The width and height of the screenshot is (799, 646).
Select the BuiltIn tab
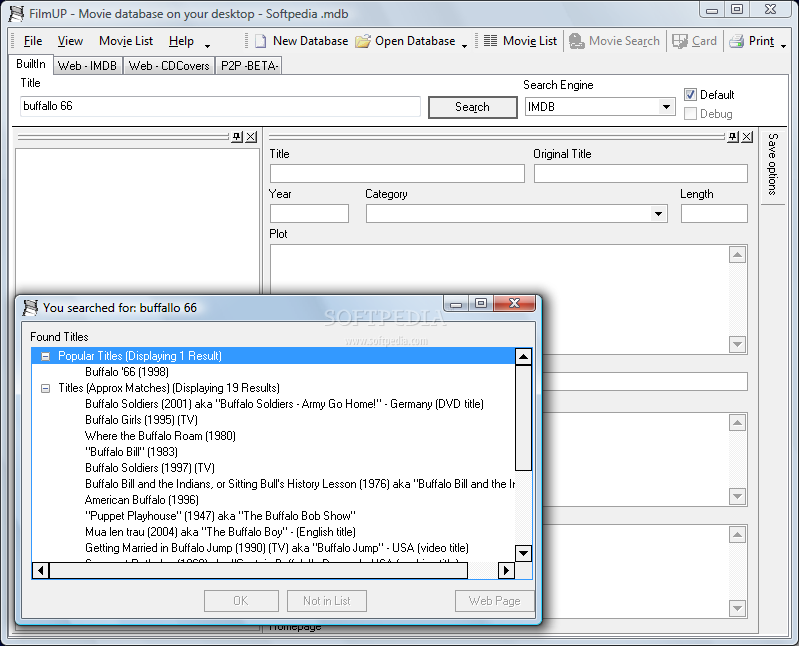(x=31, y=64)
